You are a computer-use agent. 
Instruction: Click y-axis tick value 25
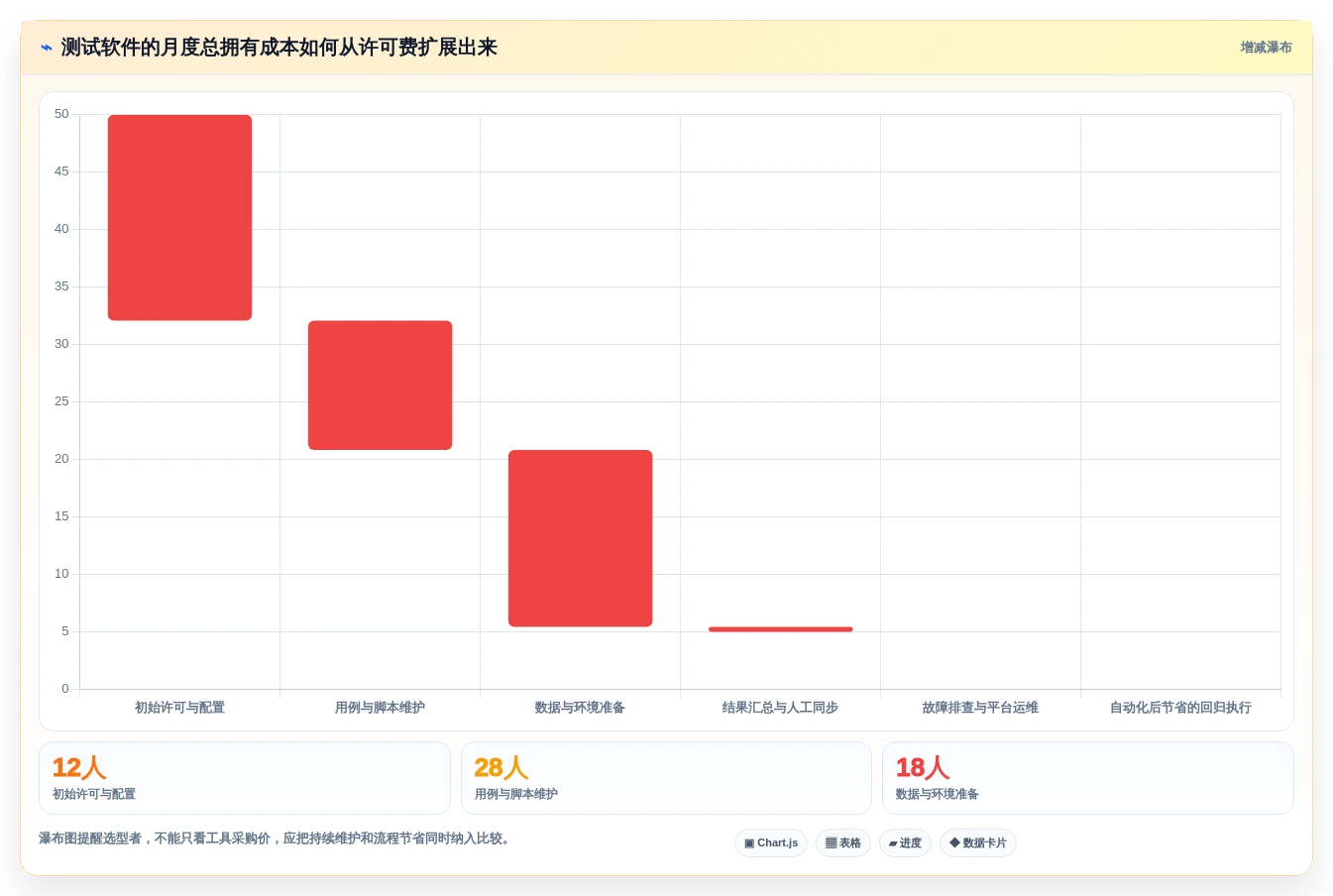(61, 401)
